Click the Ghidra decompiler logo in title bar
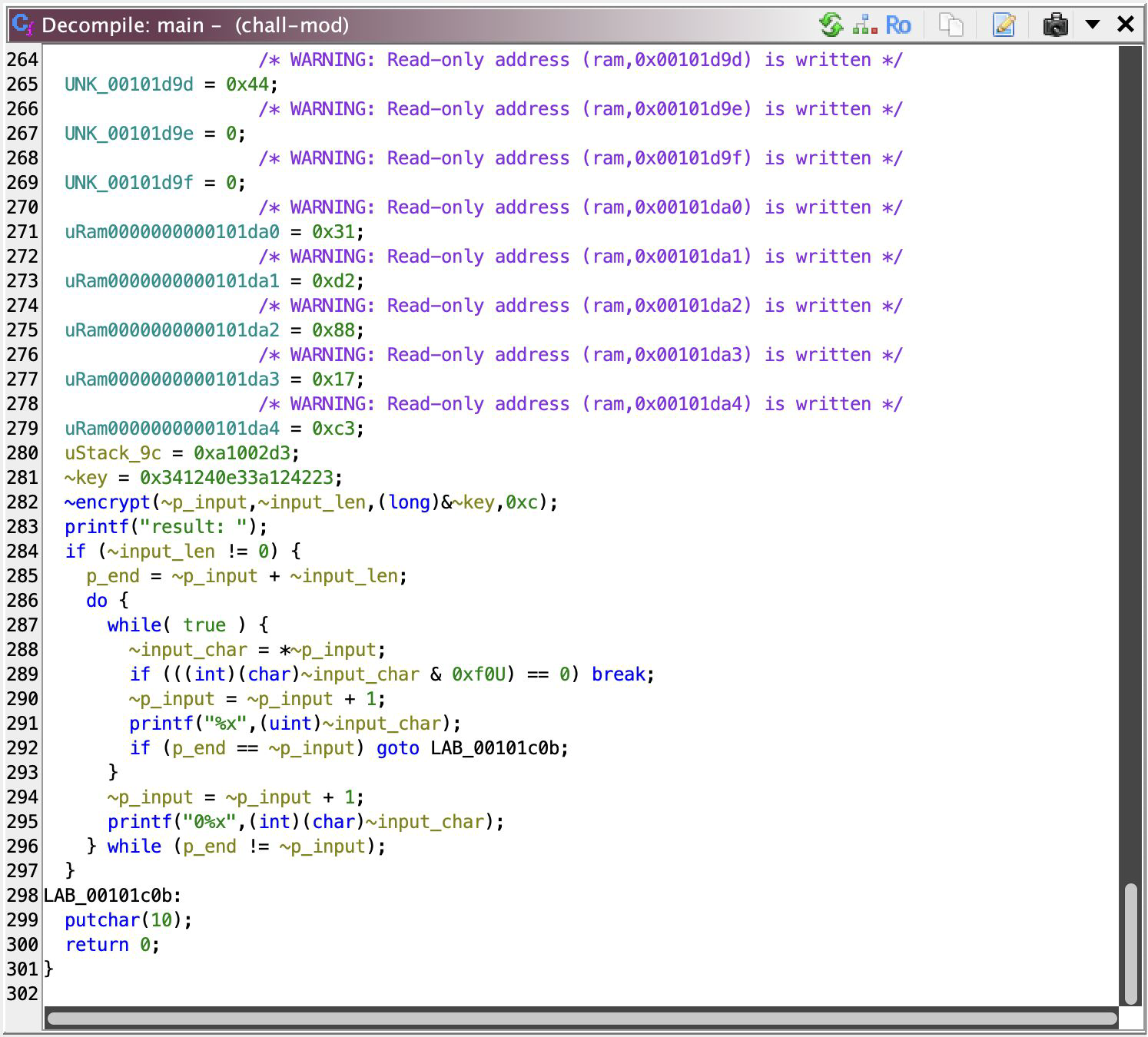 pos(23,25)
